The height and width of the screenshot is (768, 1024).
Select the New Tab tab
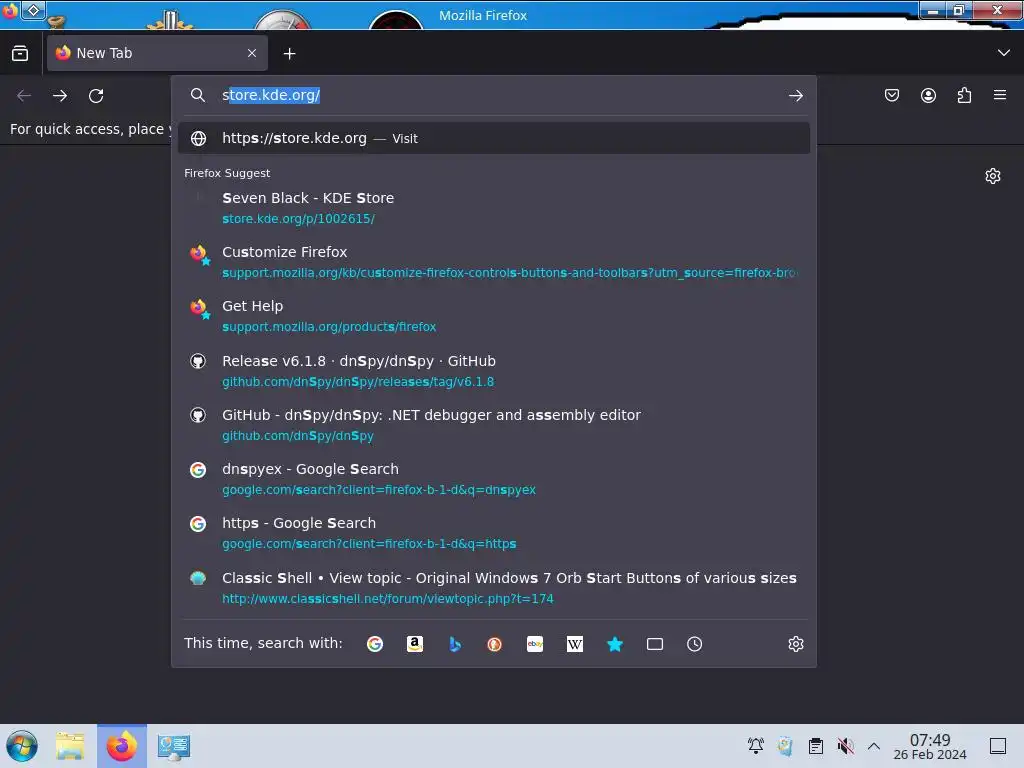(x=157, y=53)
